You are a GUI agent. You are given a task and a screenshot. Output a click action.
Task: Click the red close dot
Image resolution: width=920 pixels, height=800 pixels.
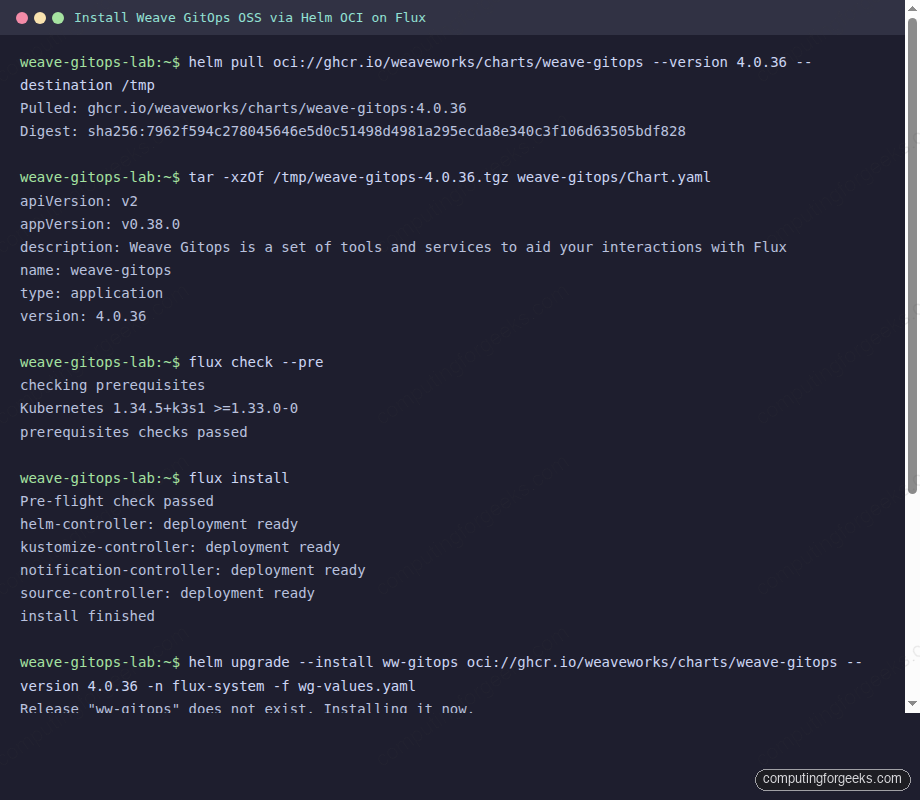(x=22, y=18)
